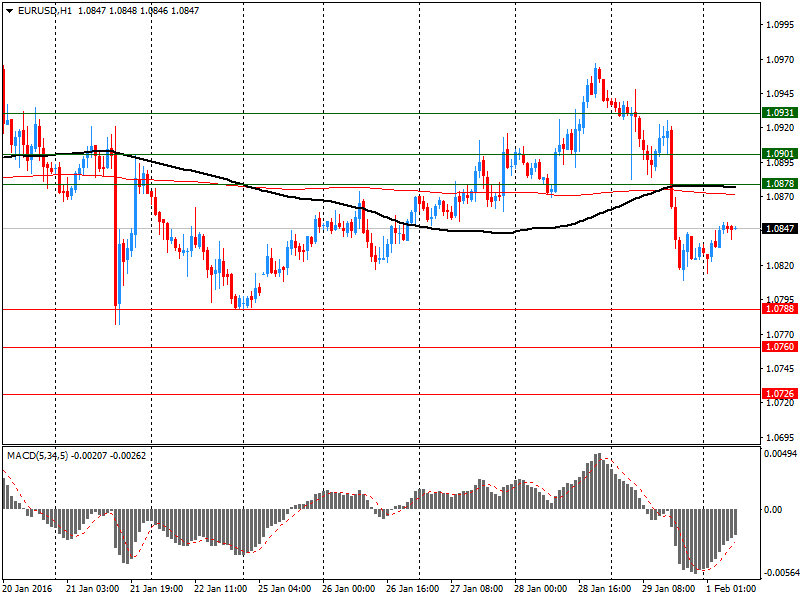
Task: Select the 1.0931 green level price label
Action: [x=780, y=113]
